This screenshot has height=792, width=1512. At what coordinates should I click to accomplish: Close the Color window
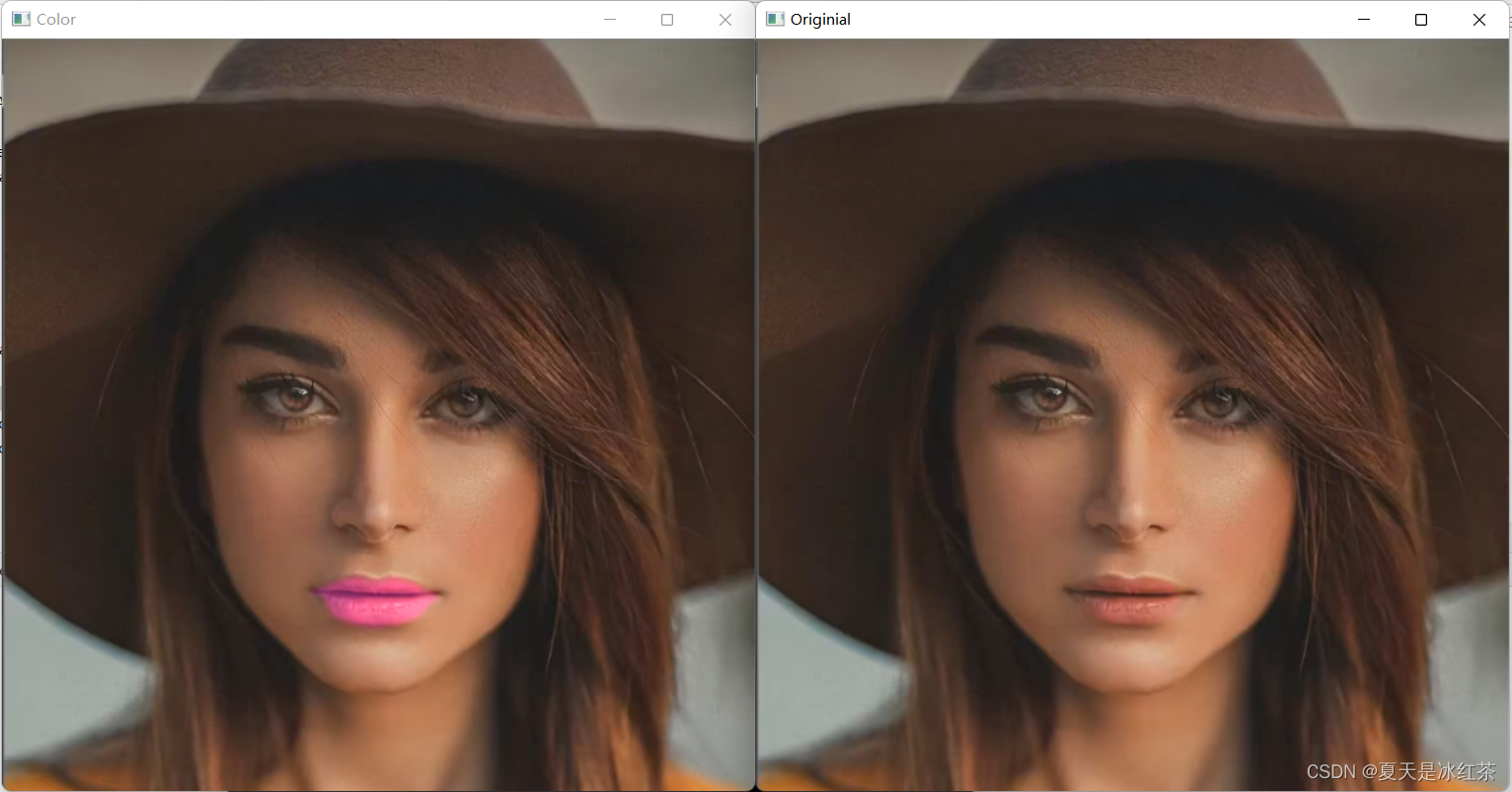725,20
